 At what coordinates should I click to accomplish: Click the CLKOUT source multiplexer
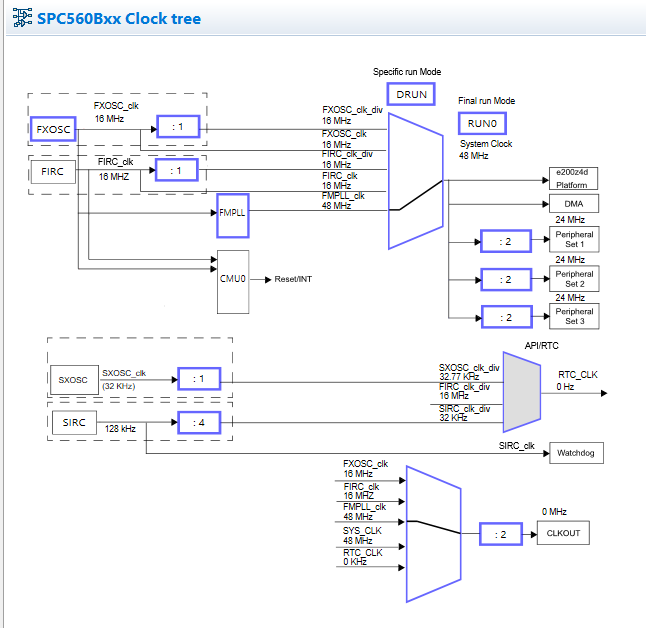coord(433,534)
